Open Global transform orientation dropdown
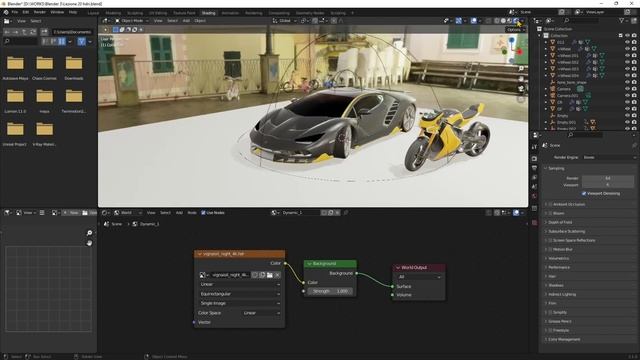The height and width of the screenshot is (360, 640). point(285,21)
